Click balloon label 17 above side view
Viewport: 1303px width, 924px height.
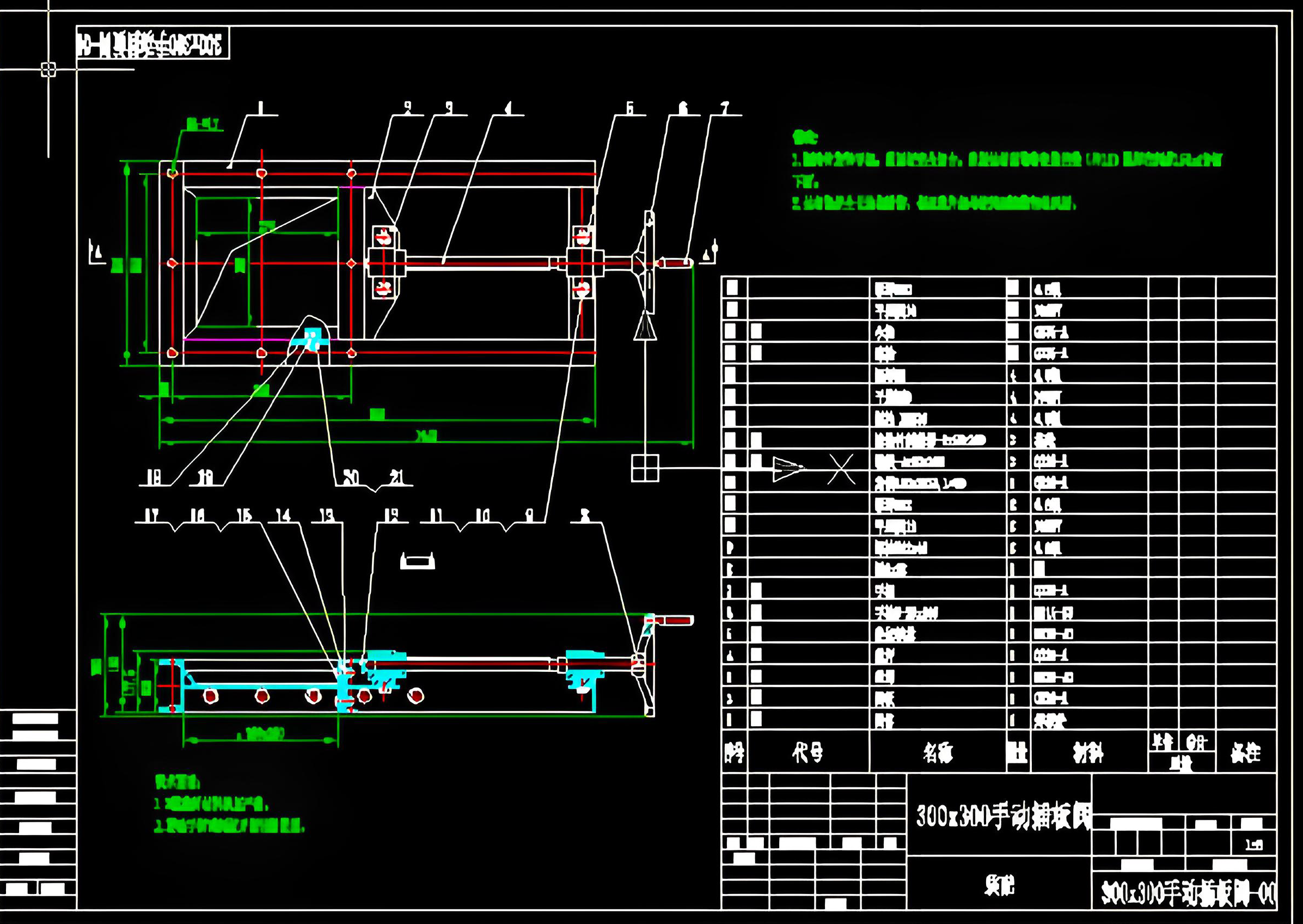point(151,515)
